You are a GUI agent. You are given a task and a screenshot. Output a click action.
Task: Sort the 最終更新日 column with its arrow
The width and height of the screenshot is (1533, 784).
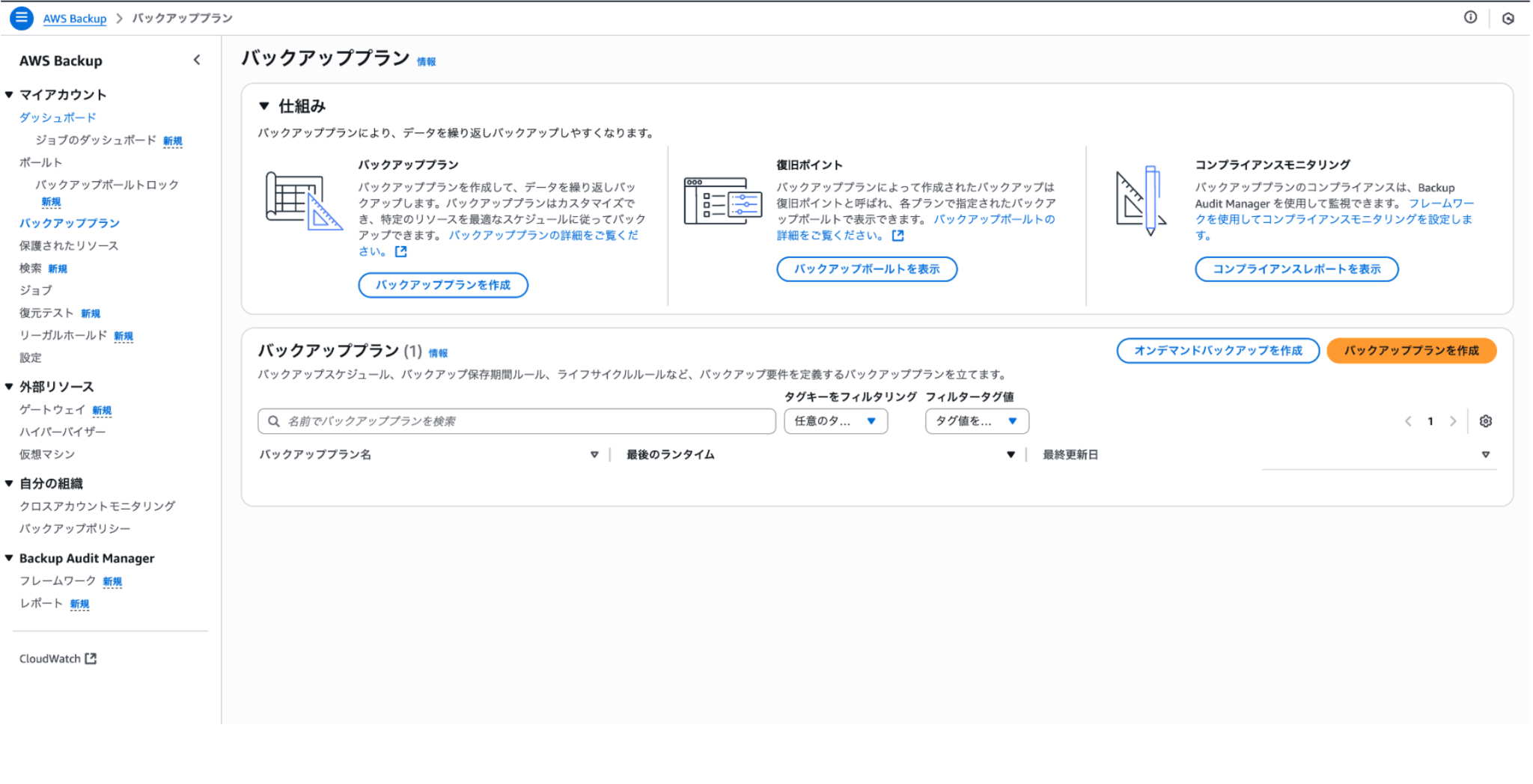[1484, 454]
